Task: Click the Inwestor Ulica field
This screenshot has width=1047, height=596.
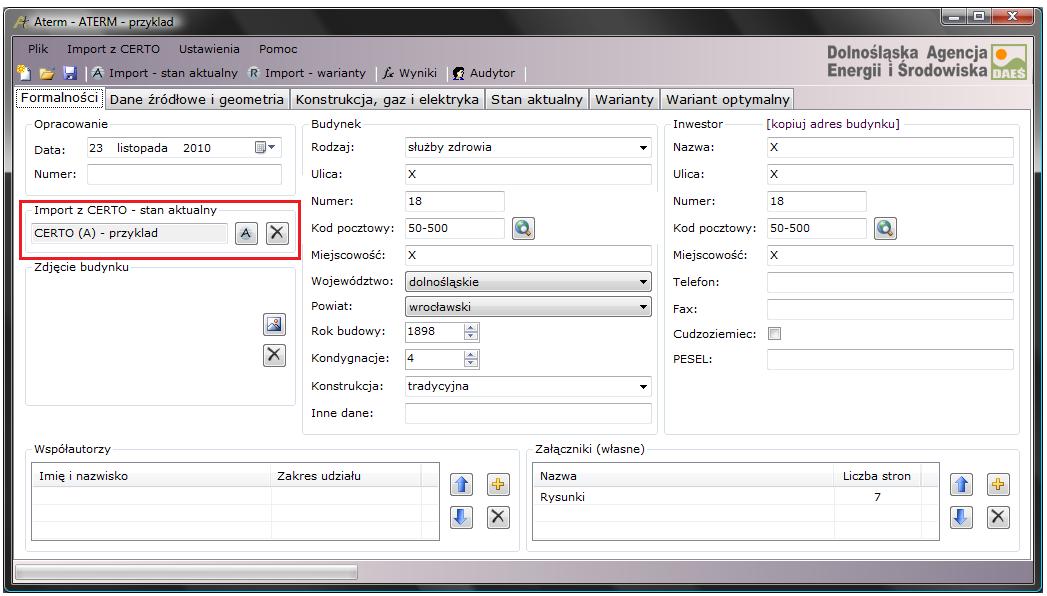Action: coord(890,174)
